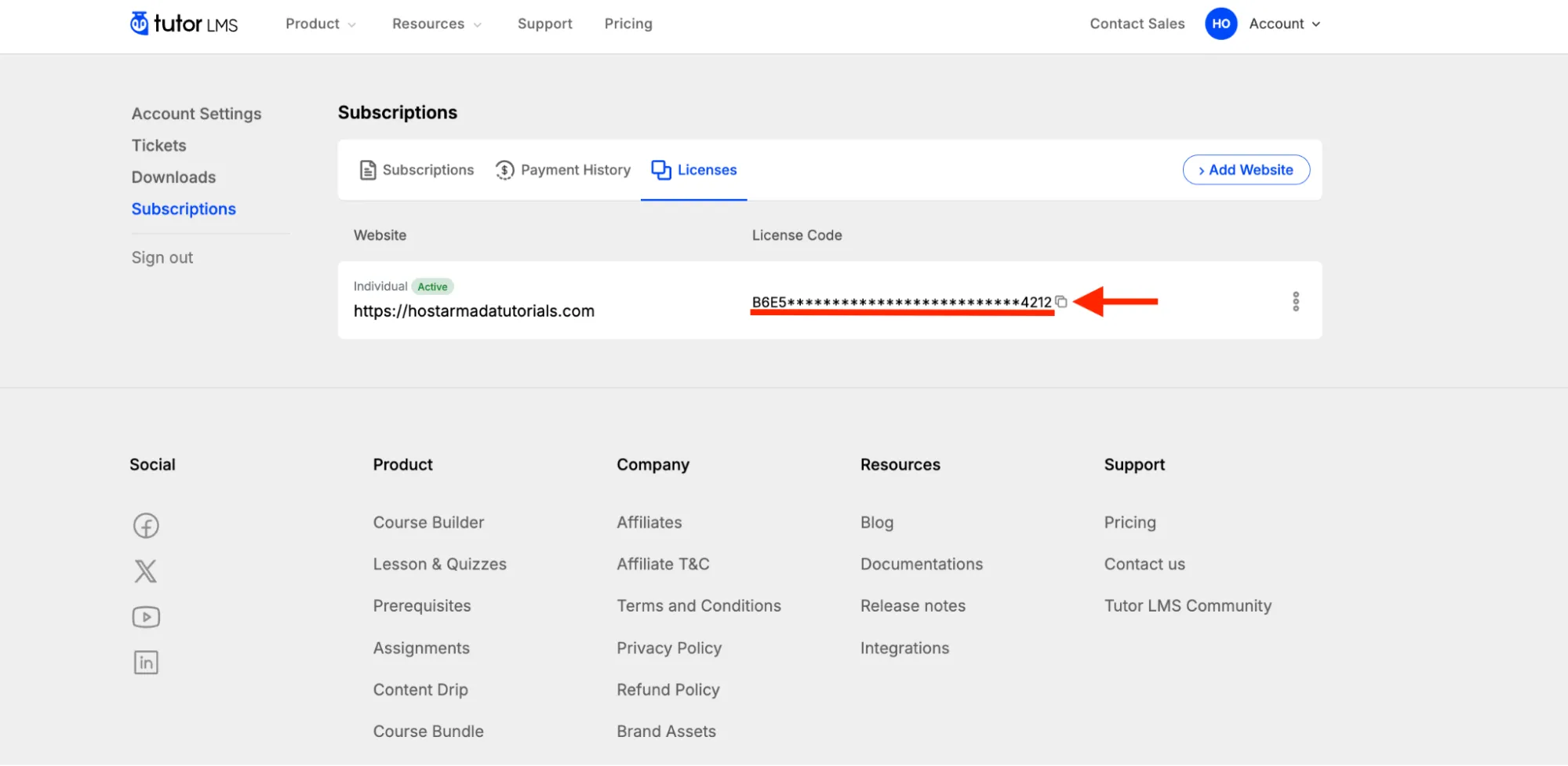Open the Blog footer link
The image size is (1568, 766).
click(877, 522)
